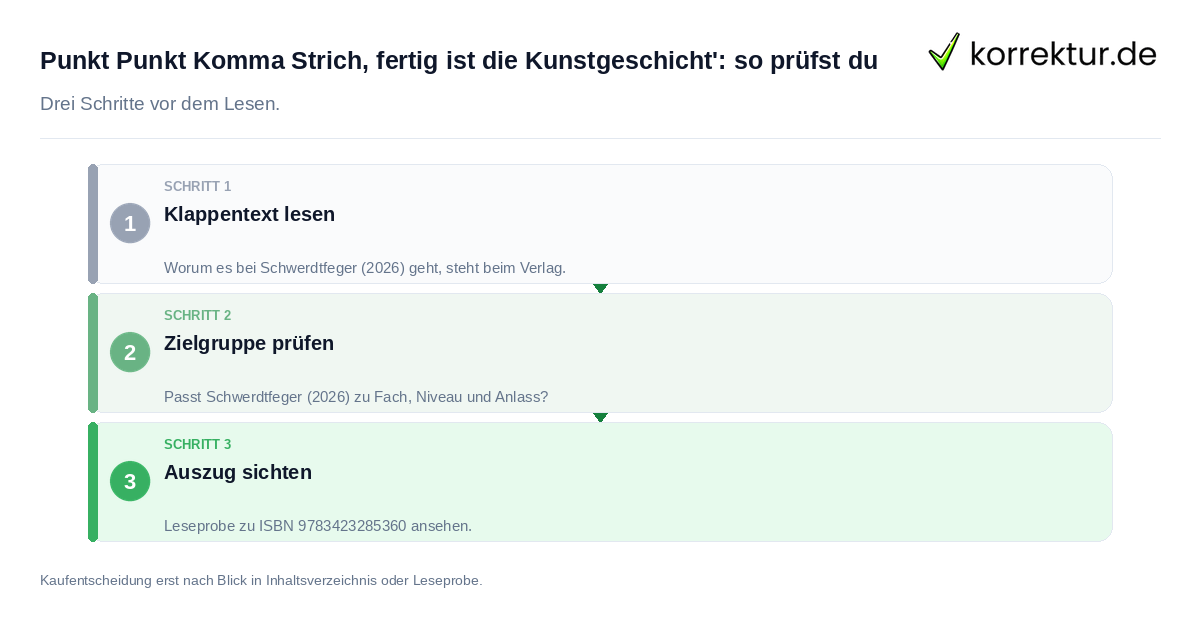Click the text 'Worum es bei Schwerdtfeger (2026) geht'
Screen dimensions: 1200x630
point(302,268)
